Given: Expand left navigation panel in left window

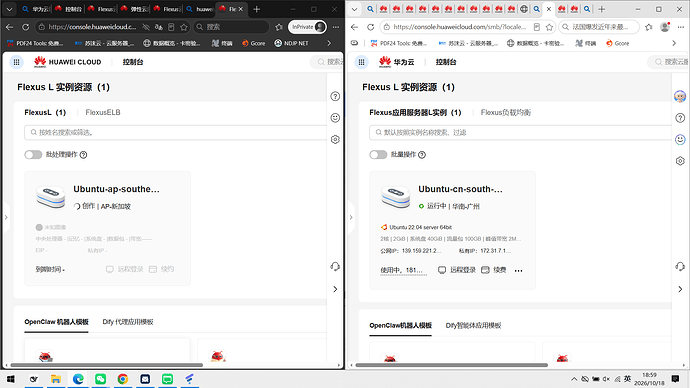Looking at the screenshot, I should pyautogui.click(x=6, y=217).
